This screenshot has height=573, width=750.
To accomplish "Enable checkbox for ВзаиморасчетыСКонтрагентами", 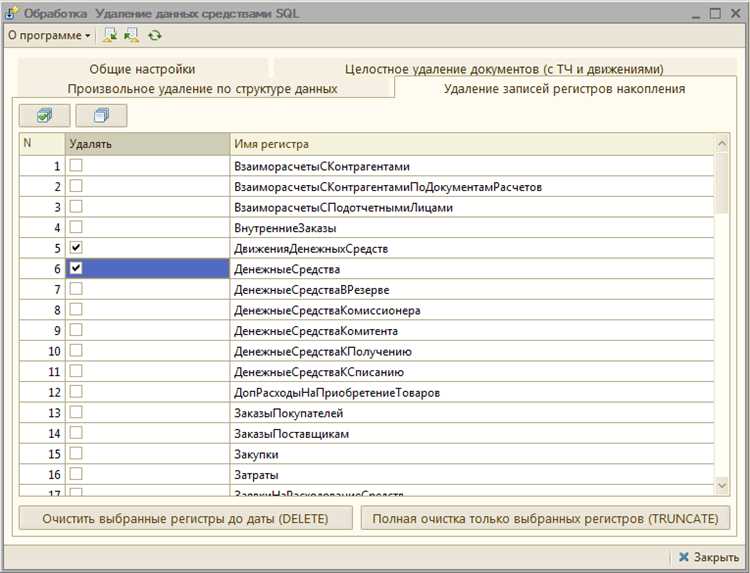I will (76, 165).
